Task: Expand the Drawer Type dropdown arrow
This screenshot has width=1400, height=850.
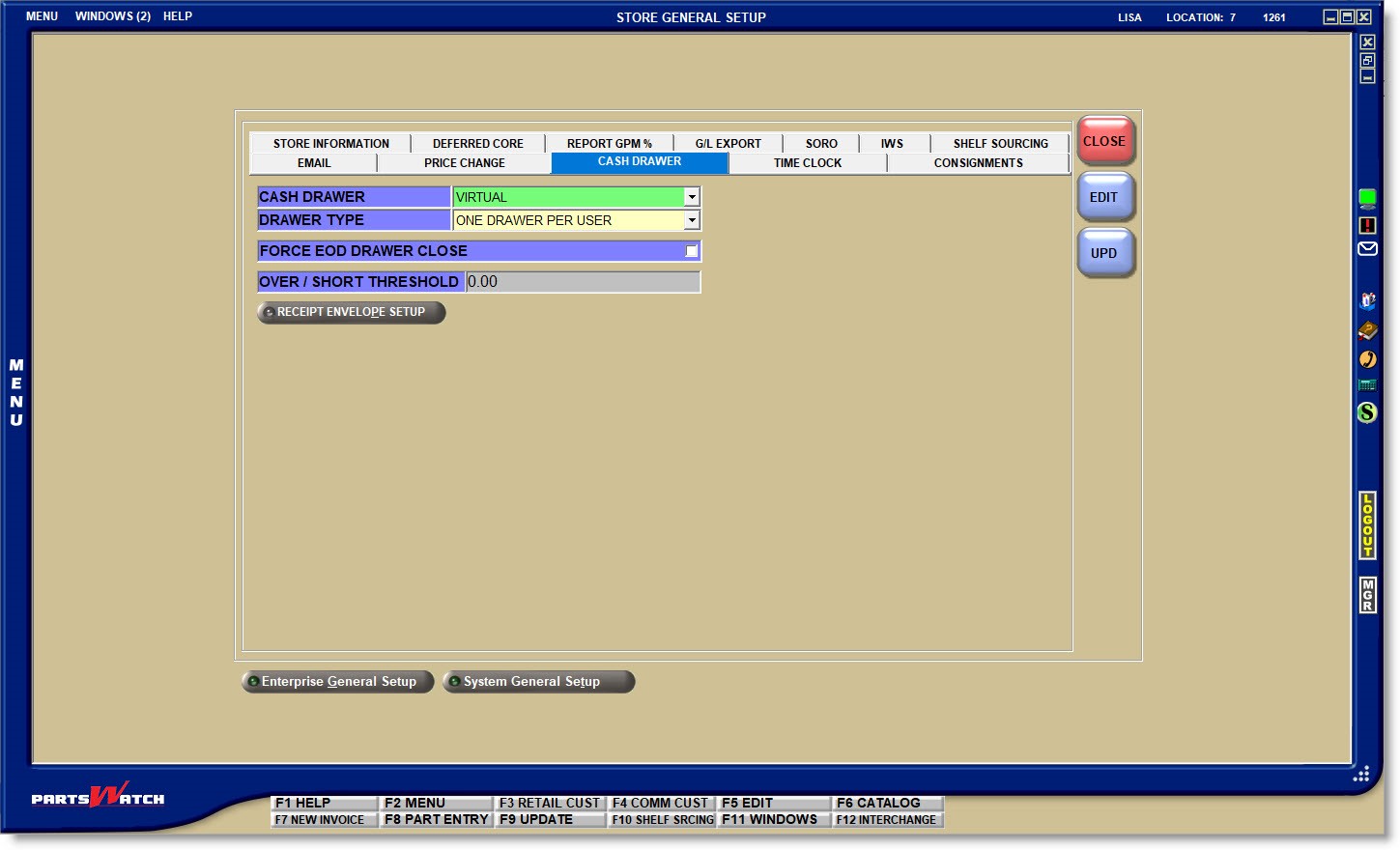Action: coord(692,220)
